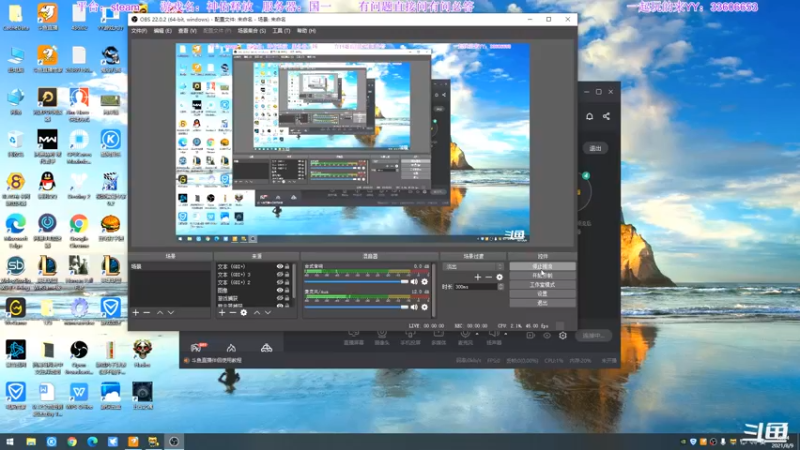Toggle visibility of 图像 source
Image resolution: width=800 pixels, height=450 pixels.
280,290
